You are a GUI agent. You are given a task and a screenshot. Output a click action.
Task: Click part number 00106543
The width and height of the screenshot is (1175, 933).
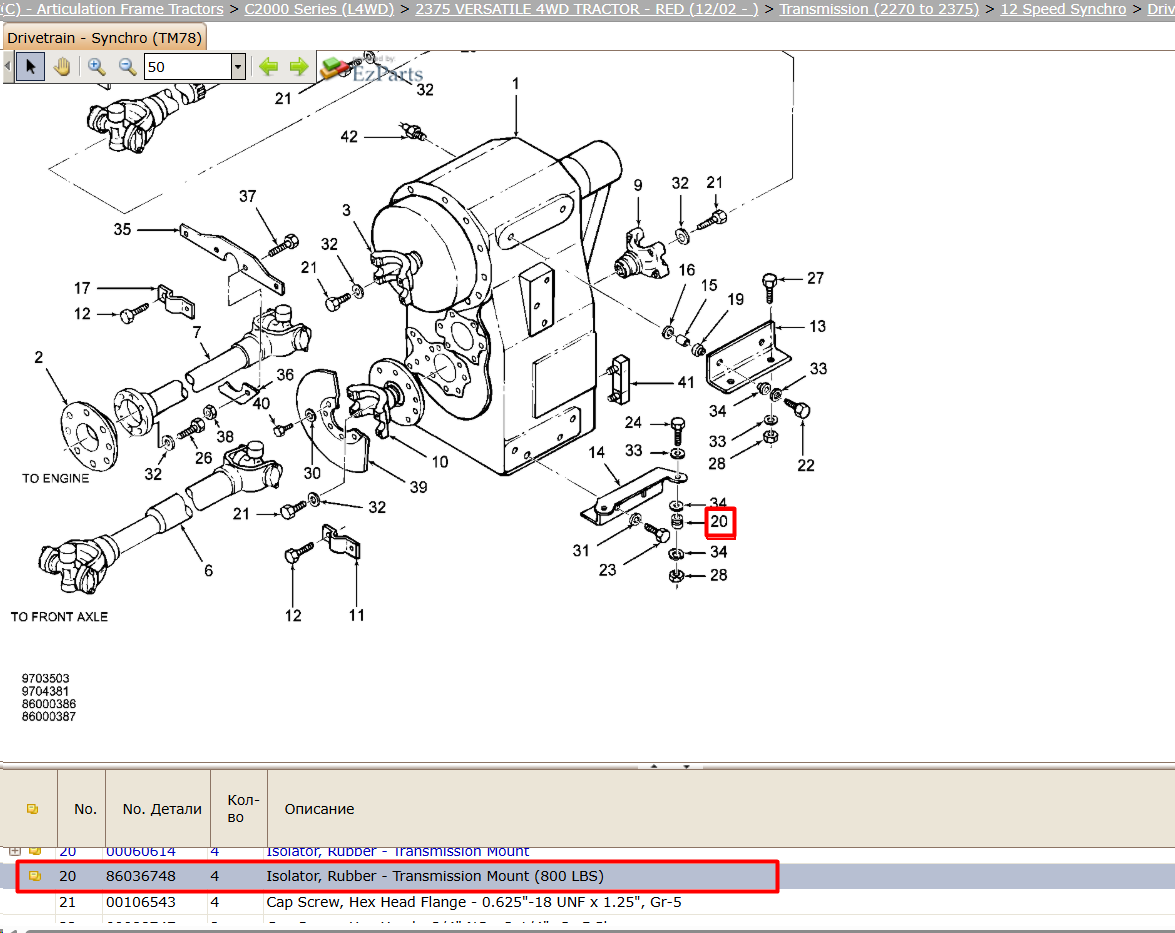141,902
